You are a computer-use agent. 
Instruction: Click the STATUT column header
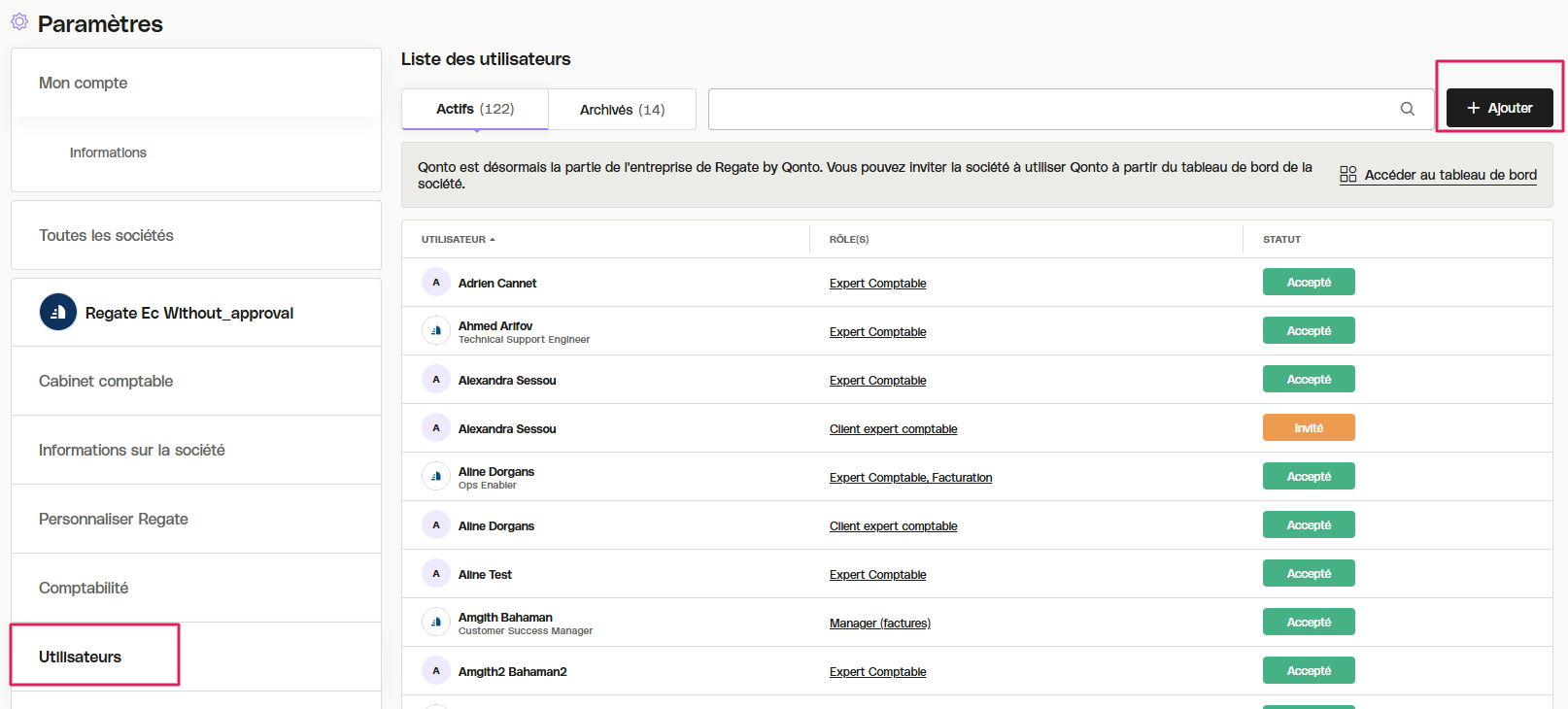pos(1281,239)
